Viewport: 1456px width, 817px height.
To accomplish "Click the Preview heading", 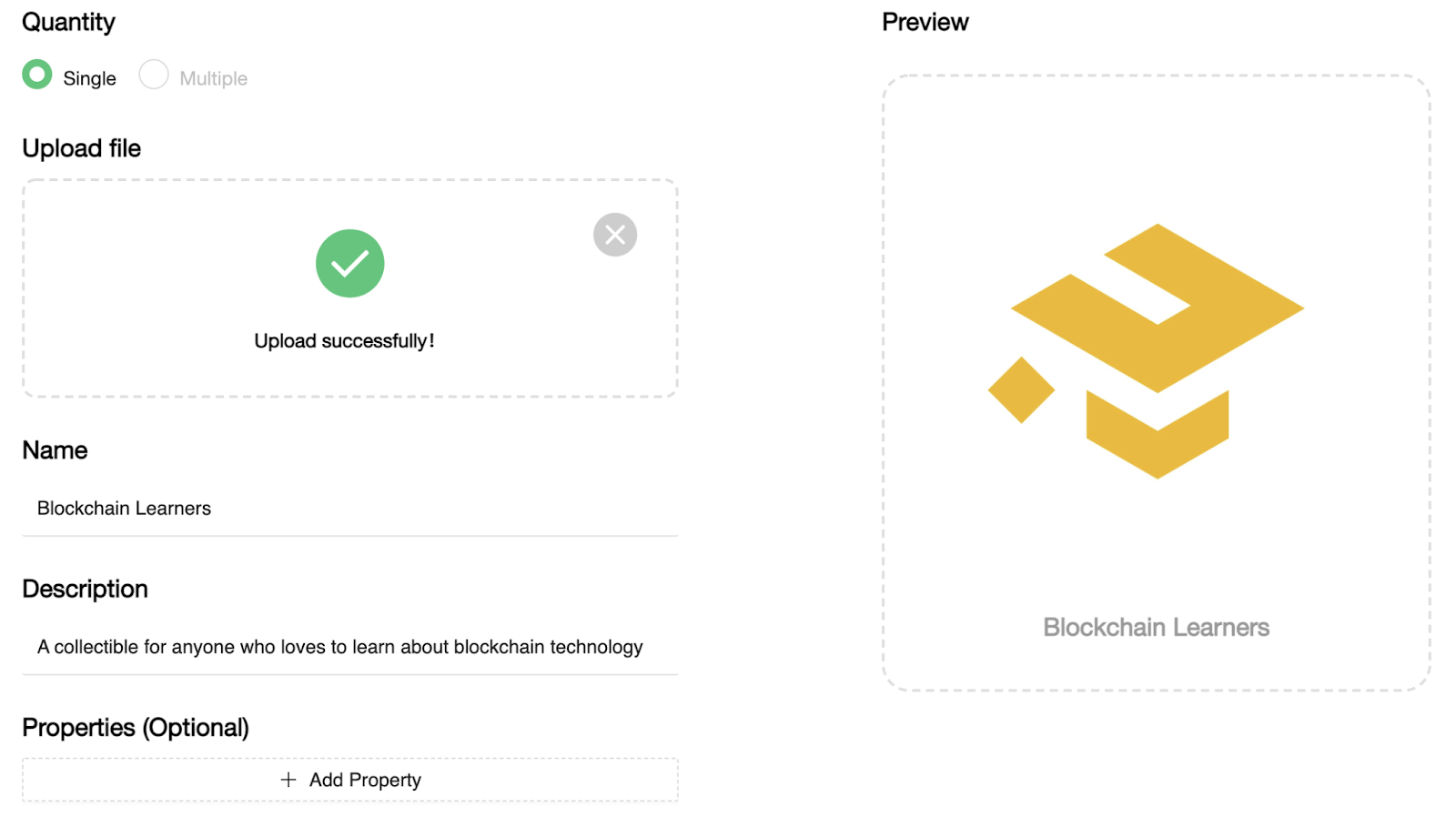I will [925, 22].
